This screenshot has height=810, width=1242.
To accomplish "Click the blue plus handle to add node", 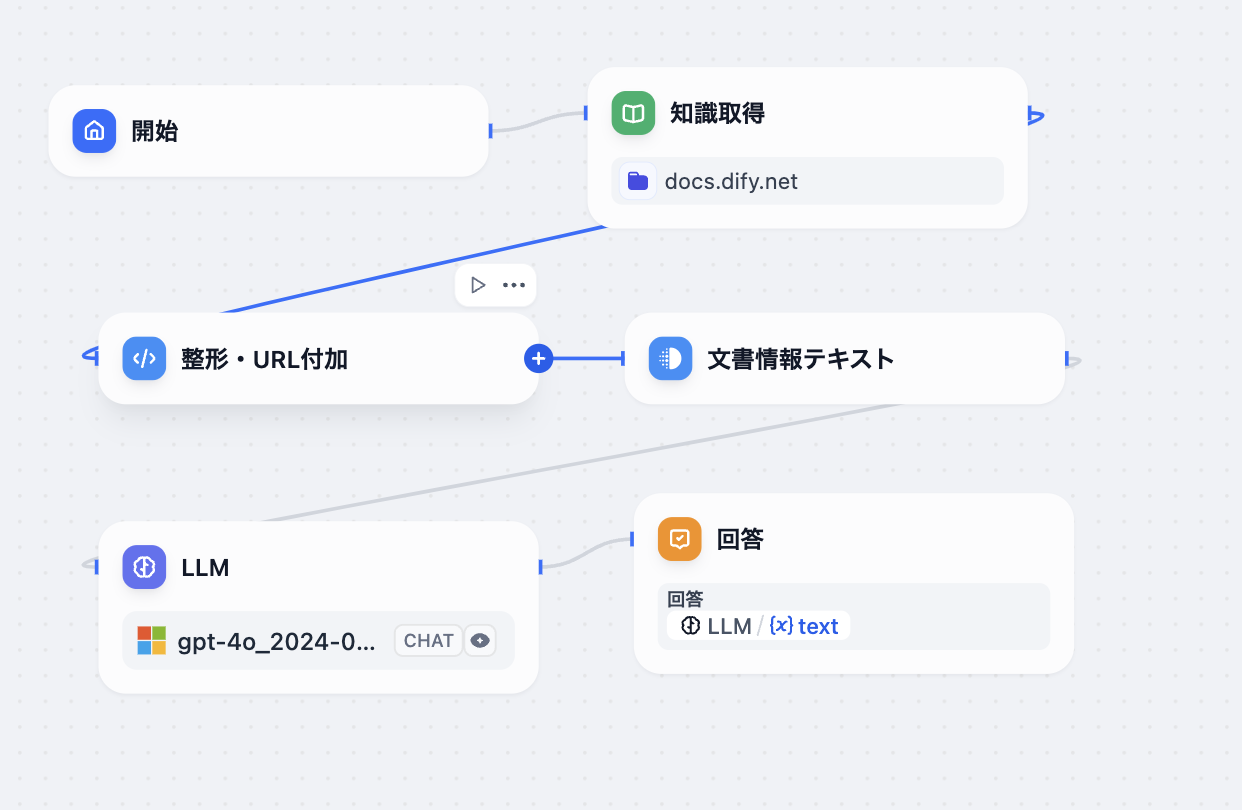I will point(538,358).
